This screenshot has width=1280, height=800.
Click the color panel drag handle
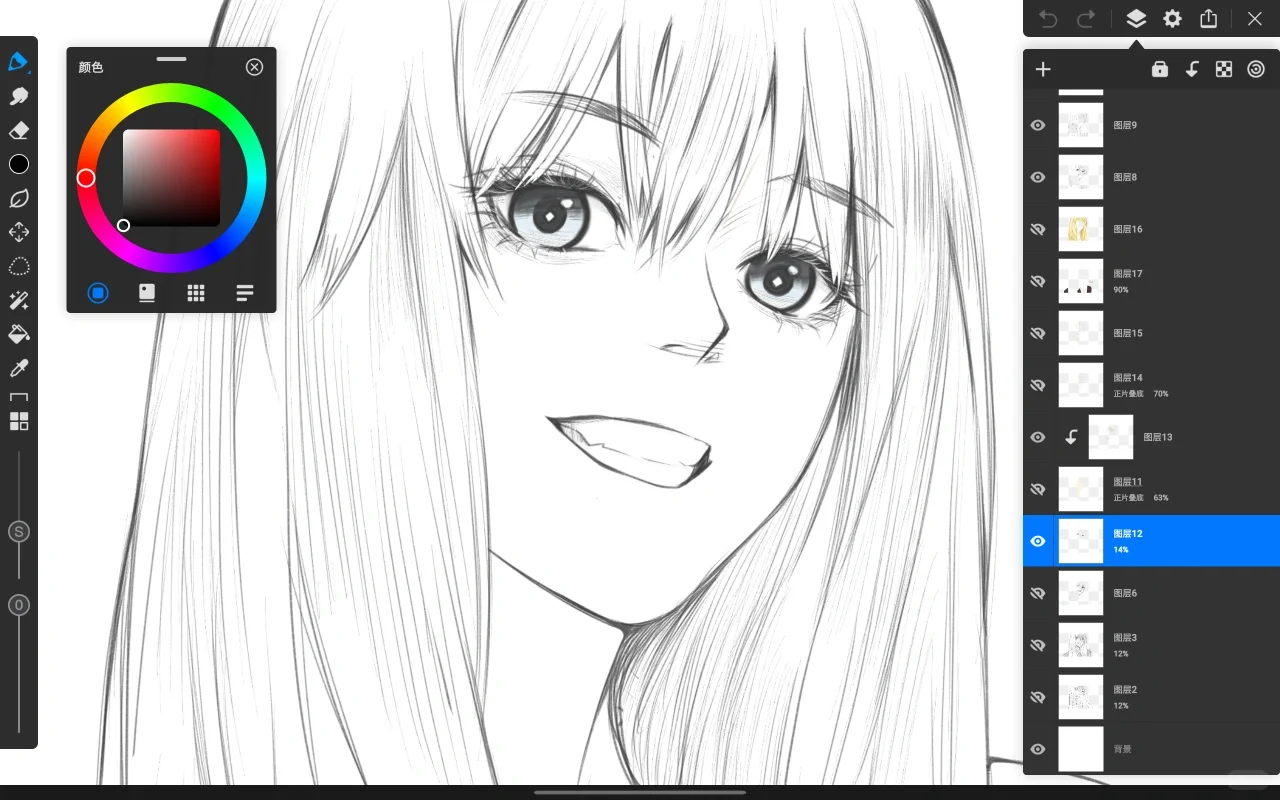pos(171,59)
